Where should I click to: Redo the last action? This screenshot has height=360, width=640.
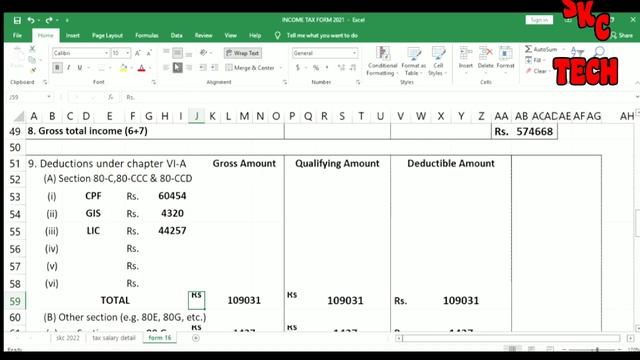tap(49, 20)
